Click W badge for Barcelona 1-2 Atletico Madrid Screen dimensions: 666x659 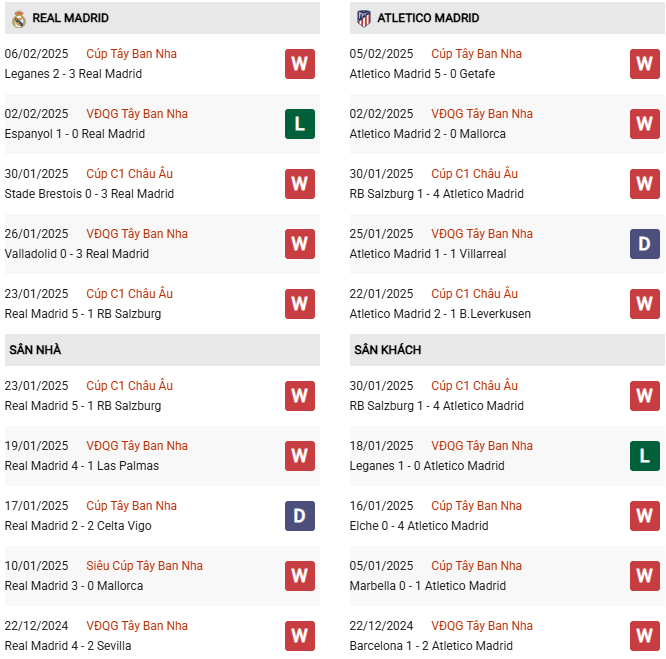click(644, 636)
